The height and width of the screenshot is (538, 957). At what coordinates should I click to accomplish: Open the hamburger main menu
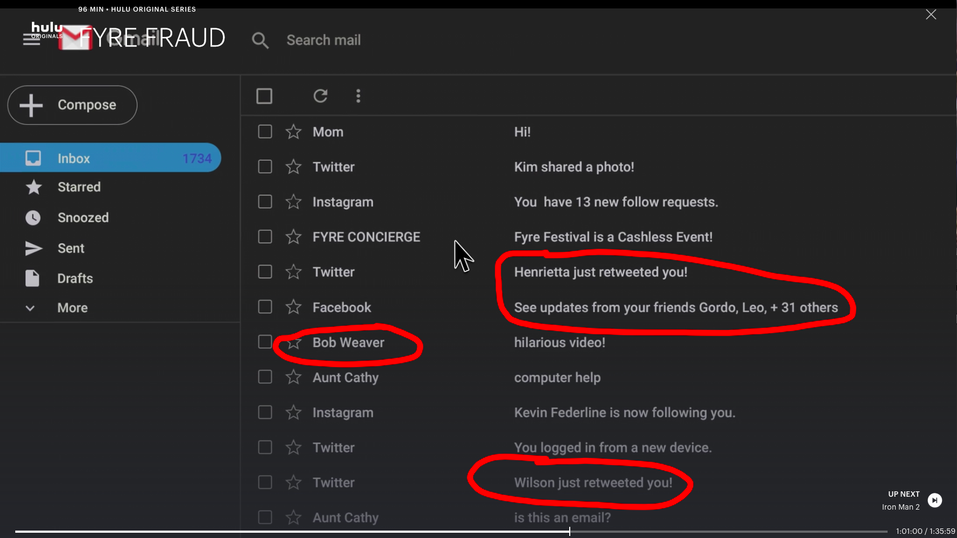(31, 40)
